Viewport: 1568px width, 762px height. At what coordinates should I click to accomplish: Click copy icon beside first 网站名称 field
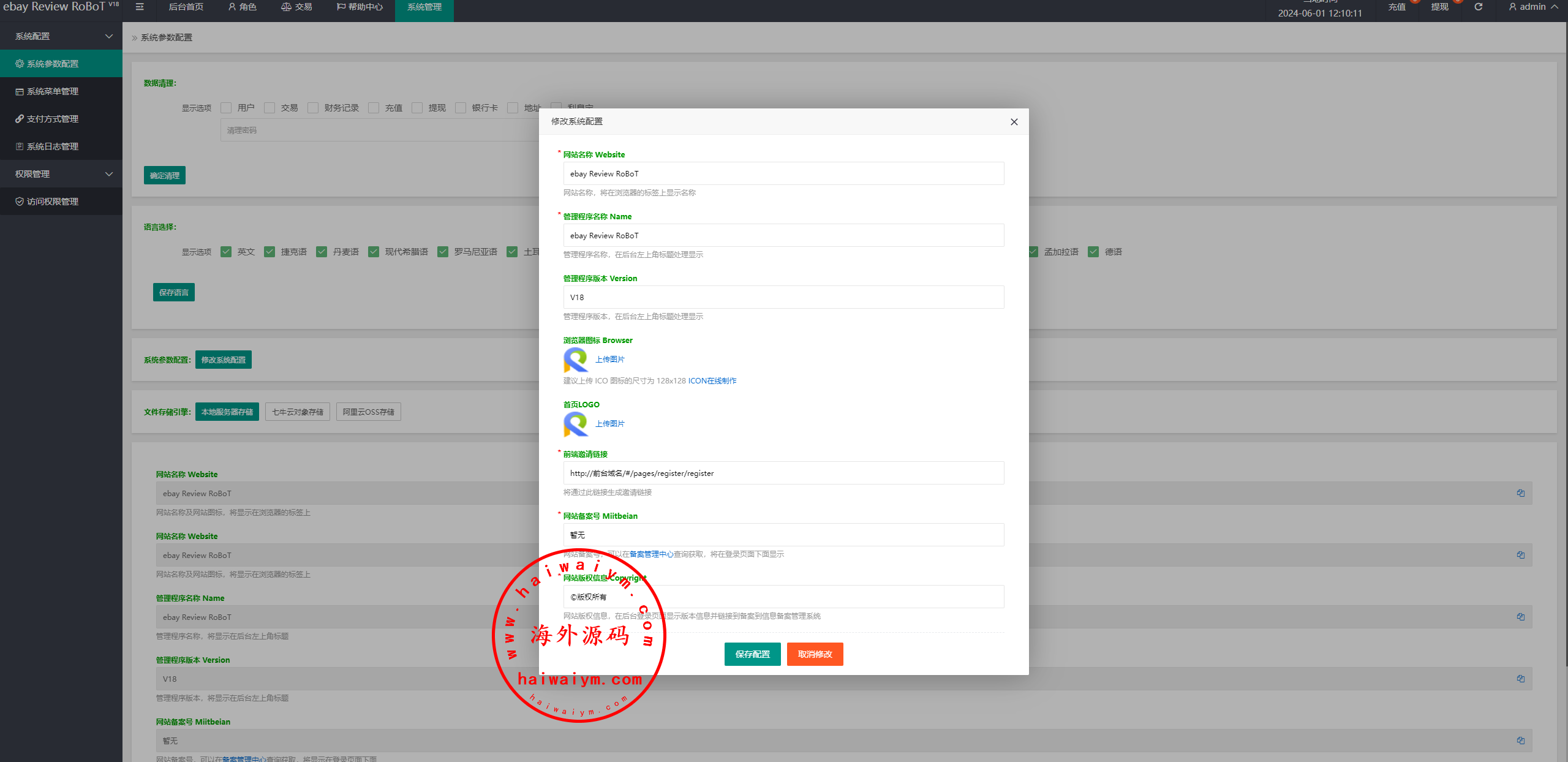pos(1520,493)
